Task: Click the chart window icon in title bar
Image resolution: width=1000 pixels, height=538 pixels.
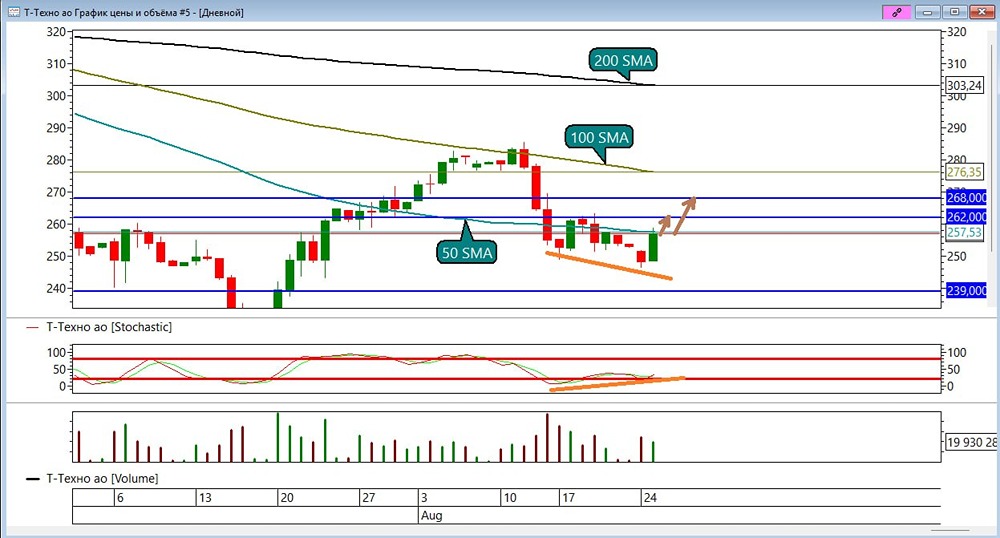Action: (x=14, y=12)
